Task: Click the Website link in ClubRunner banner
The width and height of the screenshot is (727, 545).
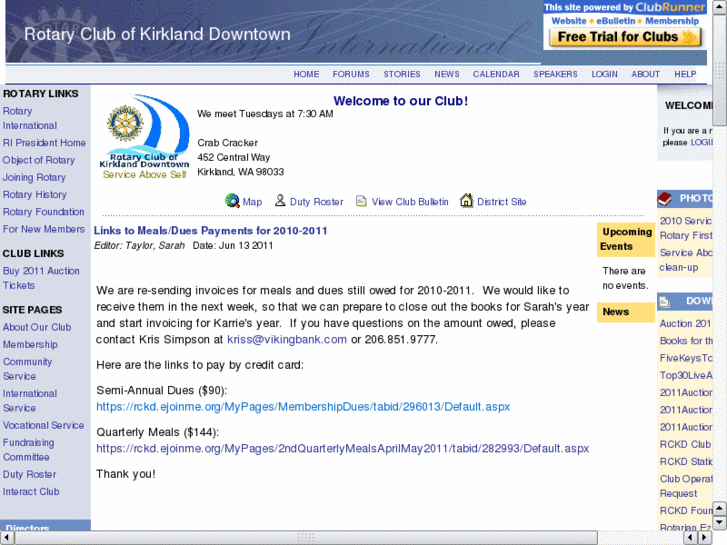Action: (x=568, y=21)
